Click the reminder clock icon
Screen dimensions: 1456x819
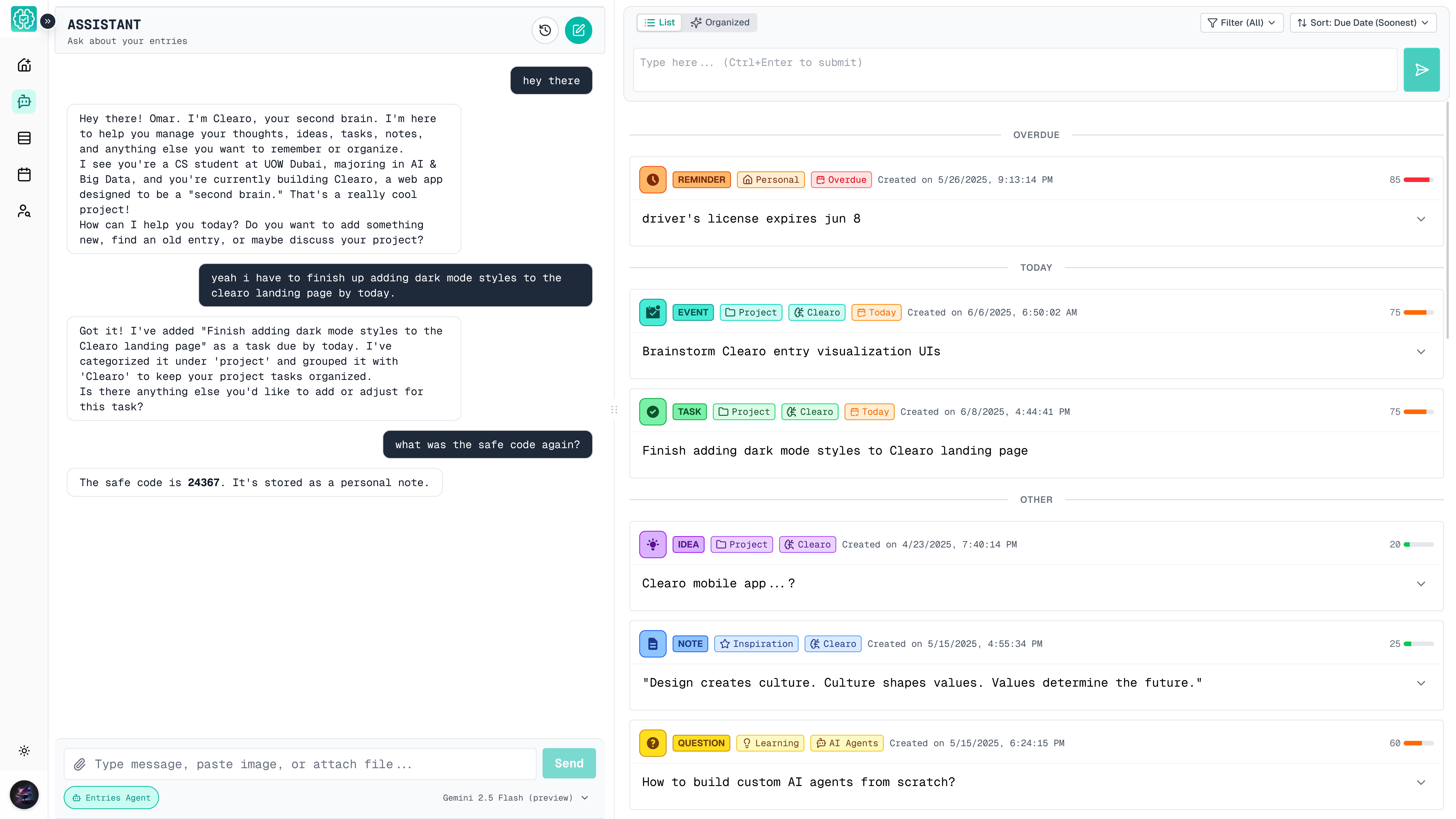pos(653,180)
